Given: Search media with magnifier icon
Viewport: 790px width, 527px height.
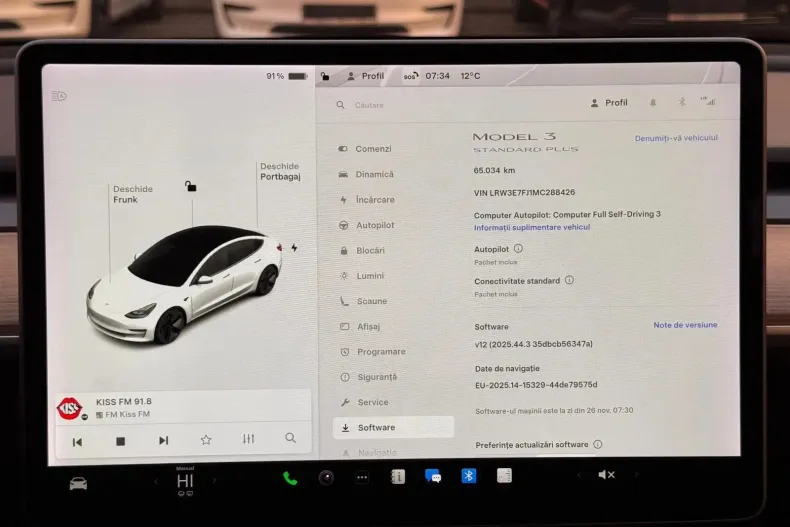Looking at the screenshot, I should click(x=290, y=438).
